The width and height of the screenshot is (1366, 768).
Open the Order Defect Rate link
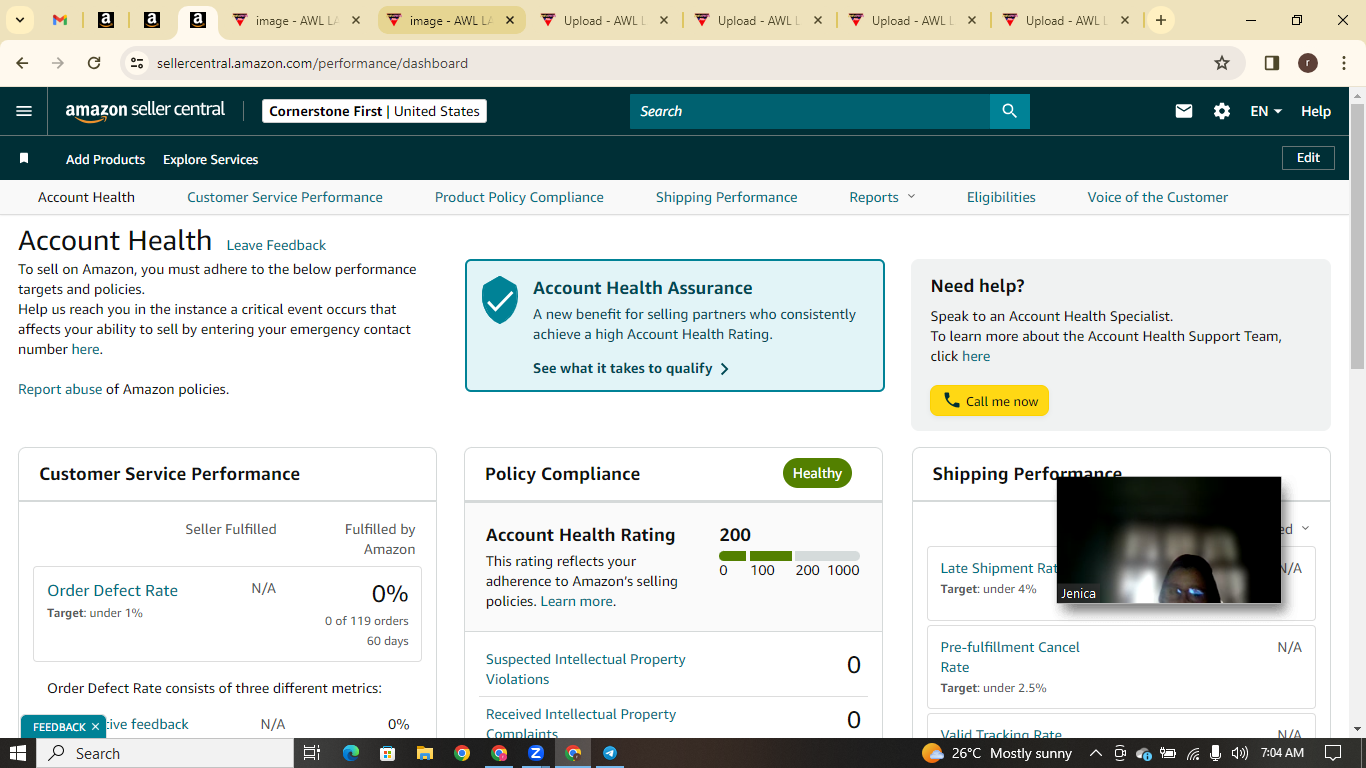(x=112, y=590)
